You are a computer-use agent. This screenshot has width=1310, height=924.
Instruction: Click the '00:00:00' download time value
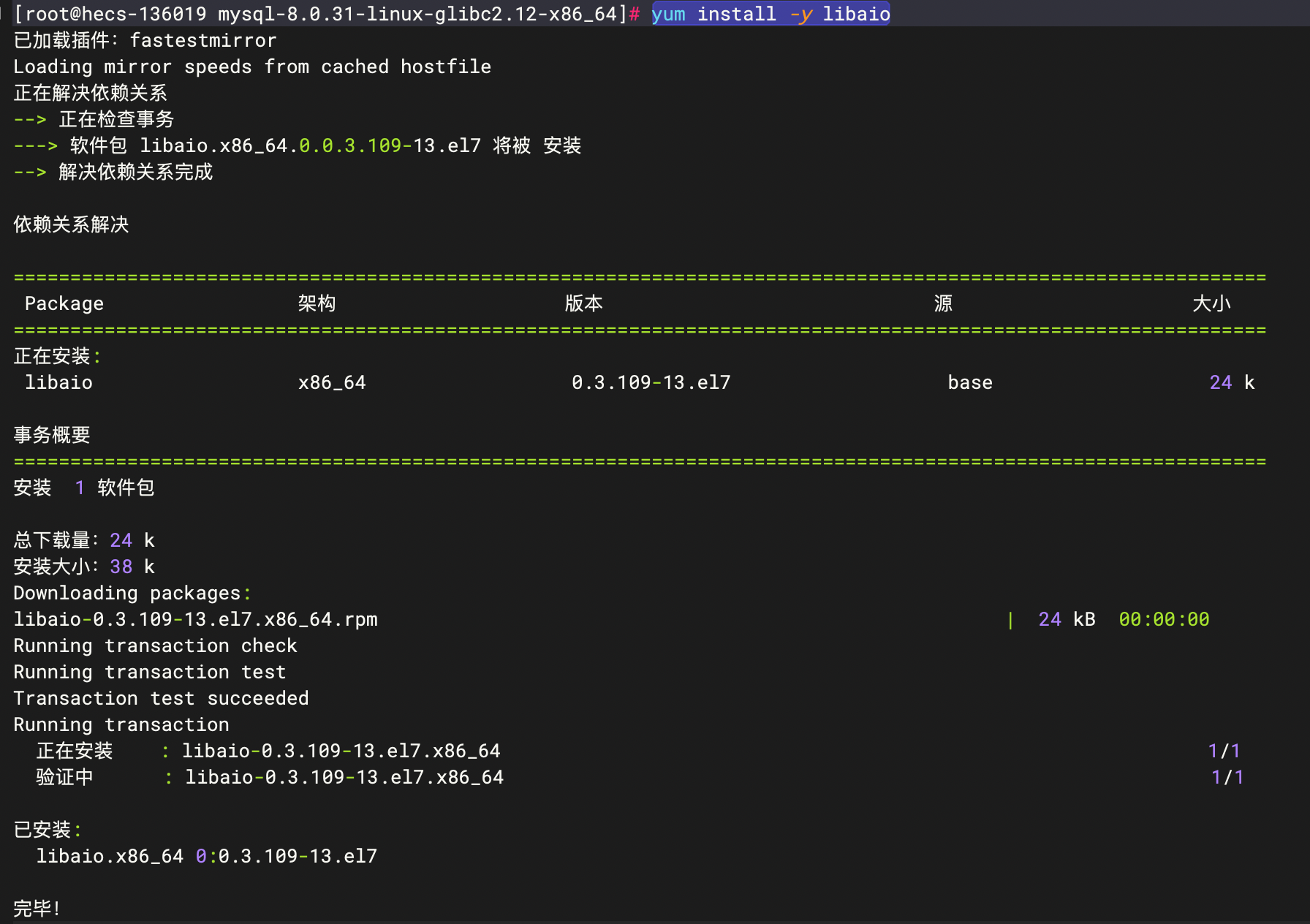tap(1164, 619)
